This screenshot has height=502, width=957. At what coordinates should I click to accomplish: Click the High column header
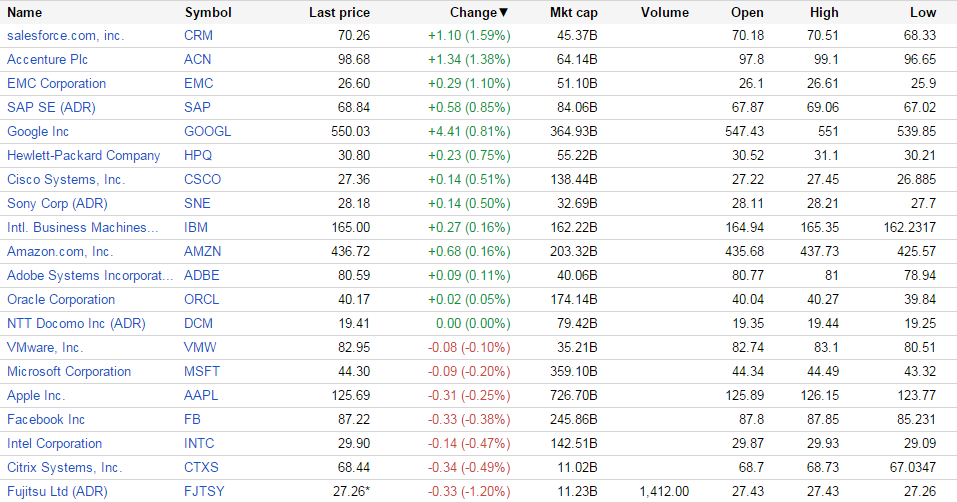824,13
